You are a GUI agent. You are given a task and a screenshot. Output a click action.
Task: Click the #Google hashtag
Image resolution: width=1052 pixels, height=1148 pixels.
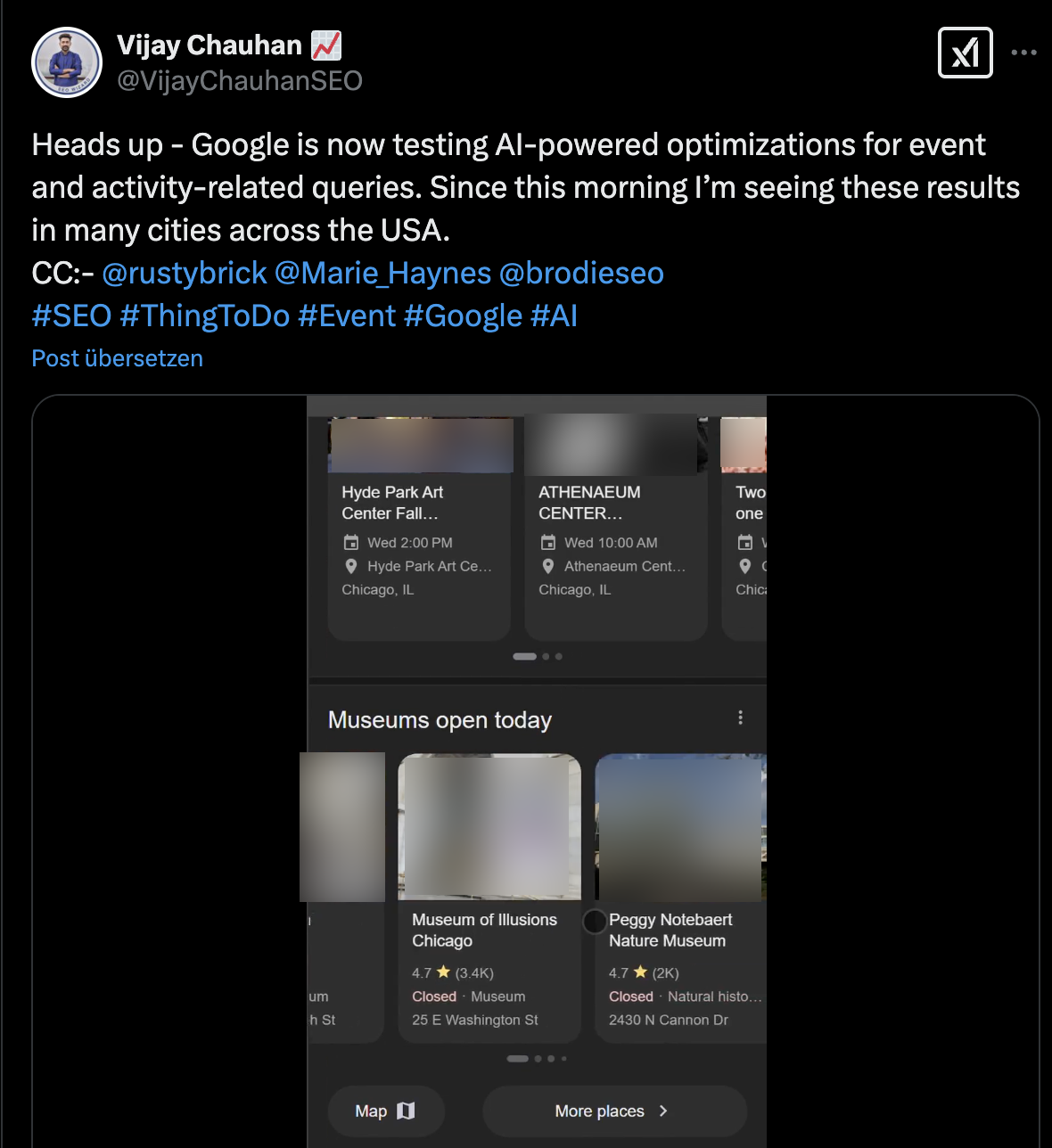(x=463, y=316)
